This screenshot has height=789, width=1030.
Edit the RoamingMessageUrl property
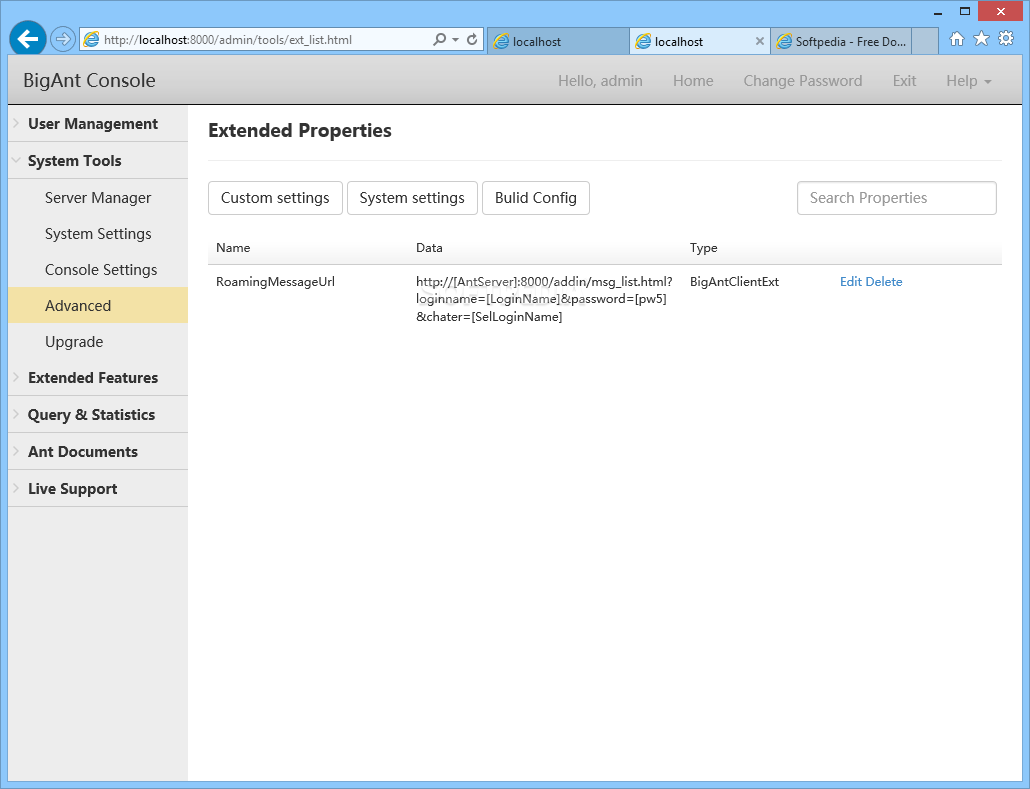tap(851, 282)
